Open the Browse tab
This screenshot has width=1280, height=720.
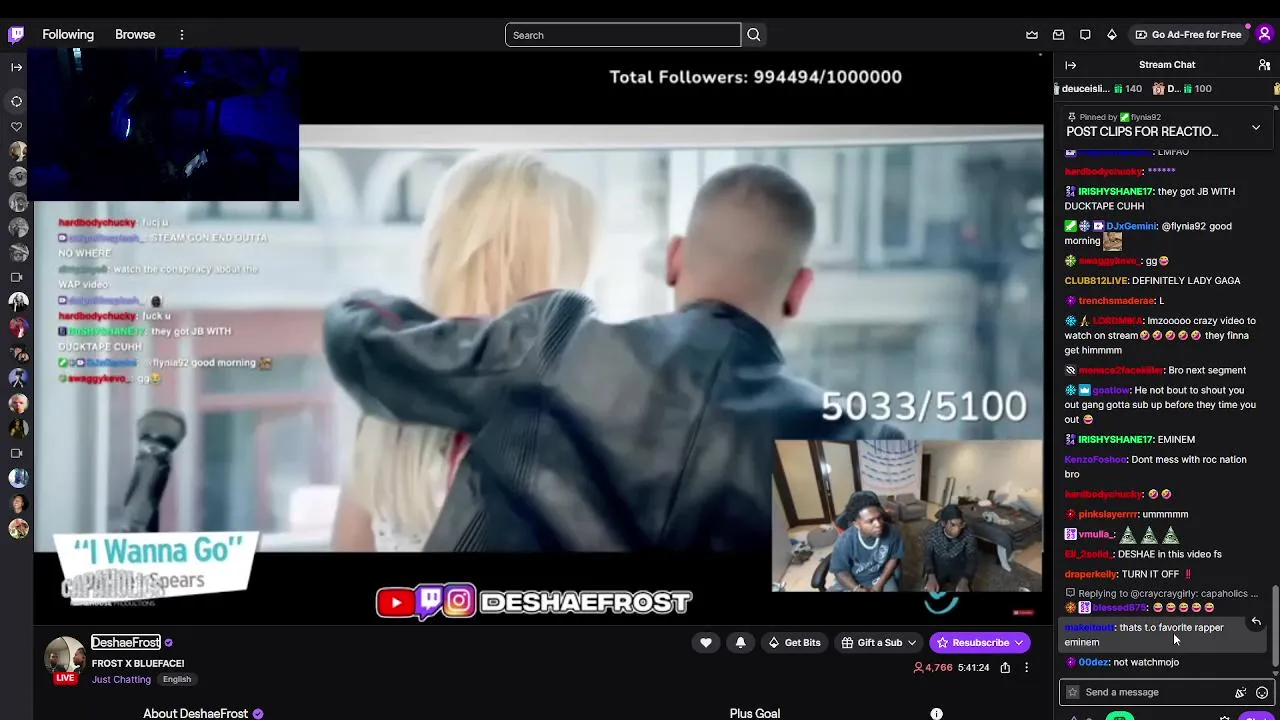point(135,35)
